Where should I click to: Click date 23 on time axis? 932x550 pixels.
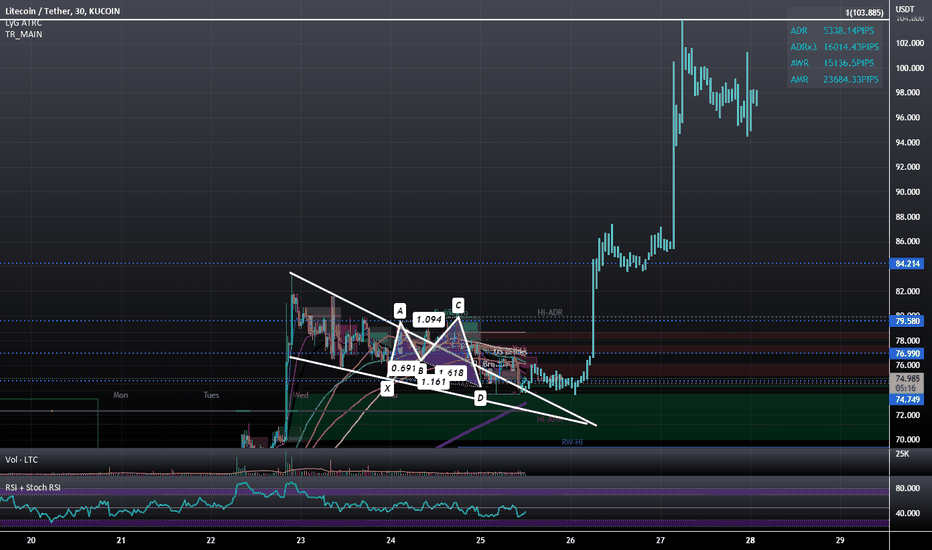[x=301, y=540]
